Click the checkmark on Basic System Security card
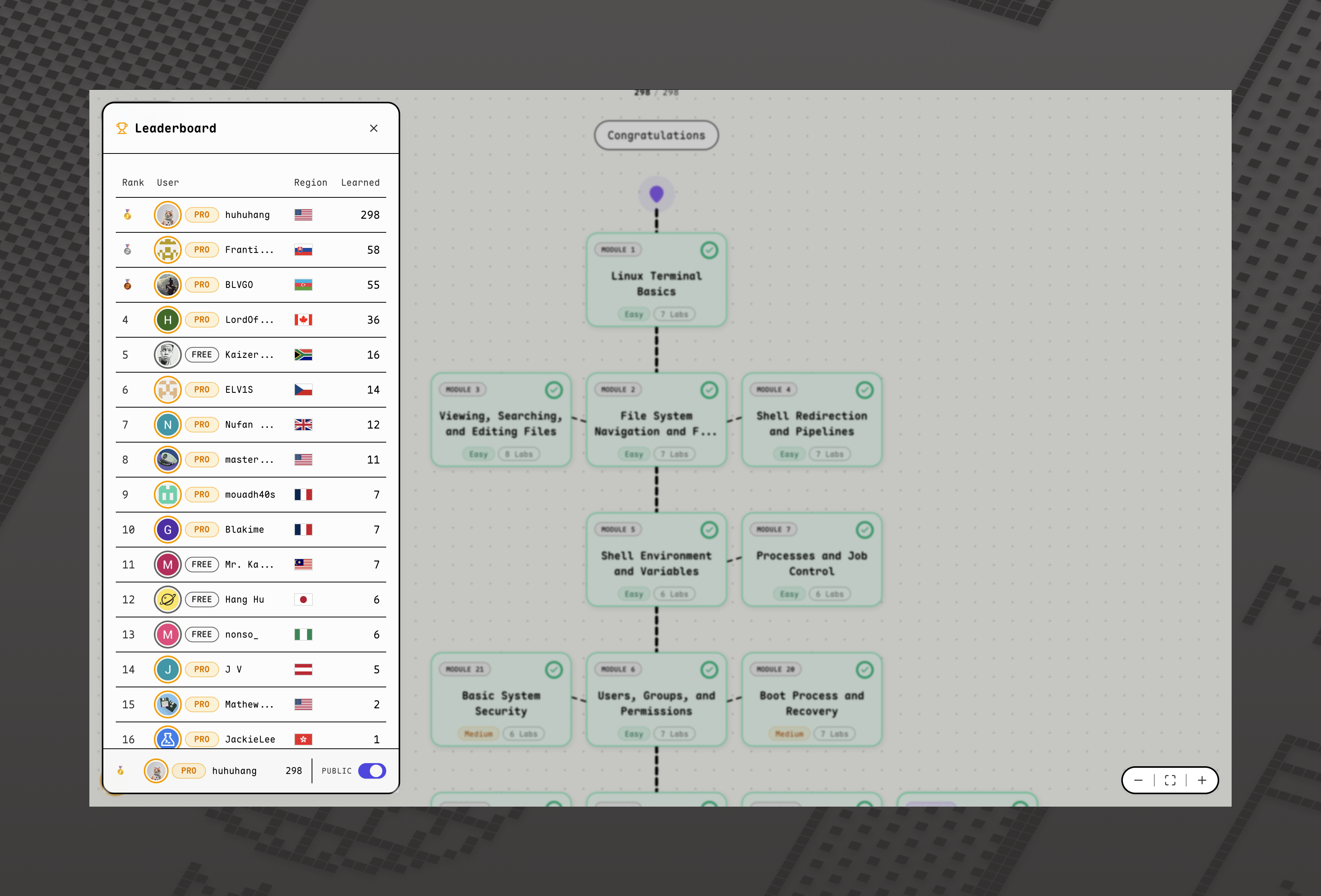1321x896 pixels. [554, 669]
